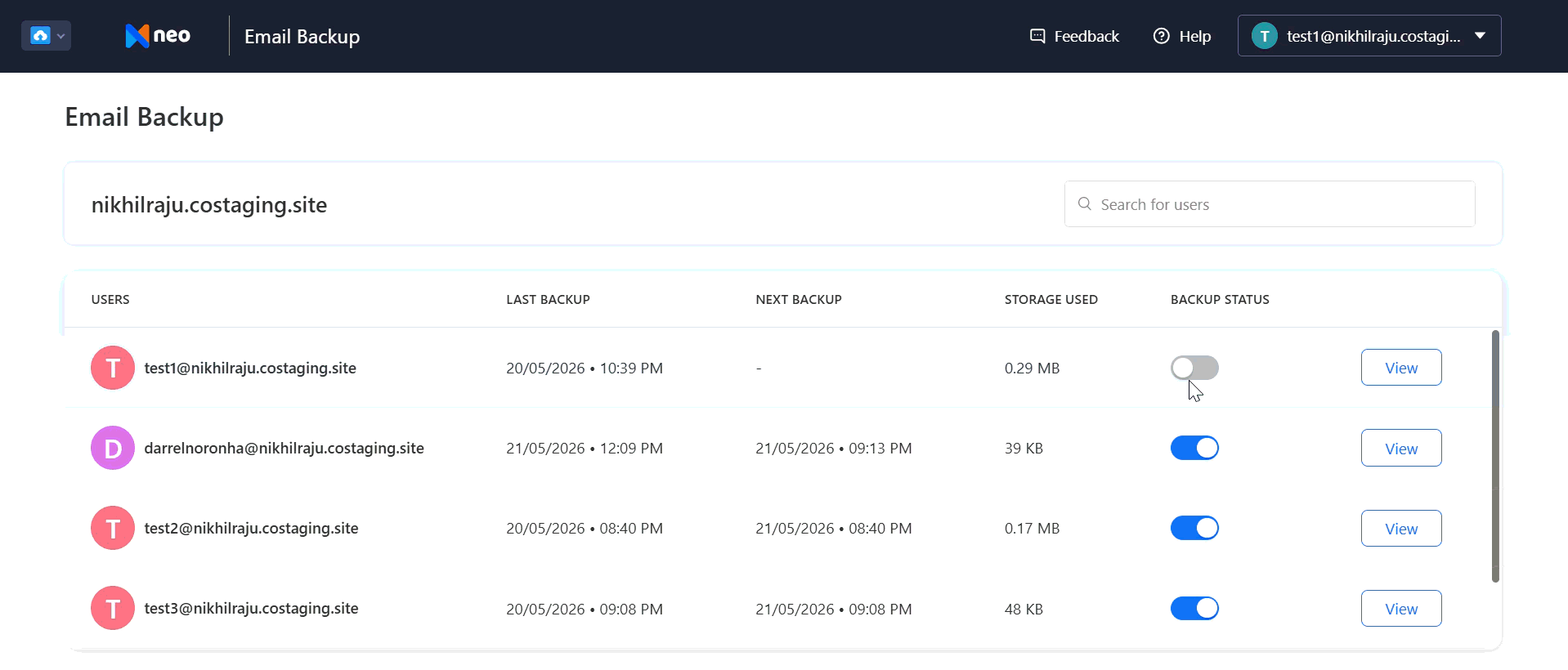Screen dimensions: 1568x670
Task: Enable backup for test1 user
Action: click(1194, 368)
